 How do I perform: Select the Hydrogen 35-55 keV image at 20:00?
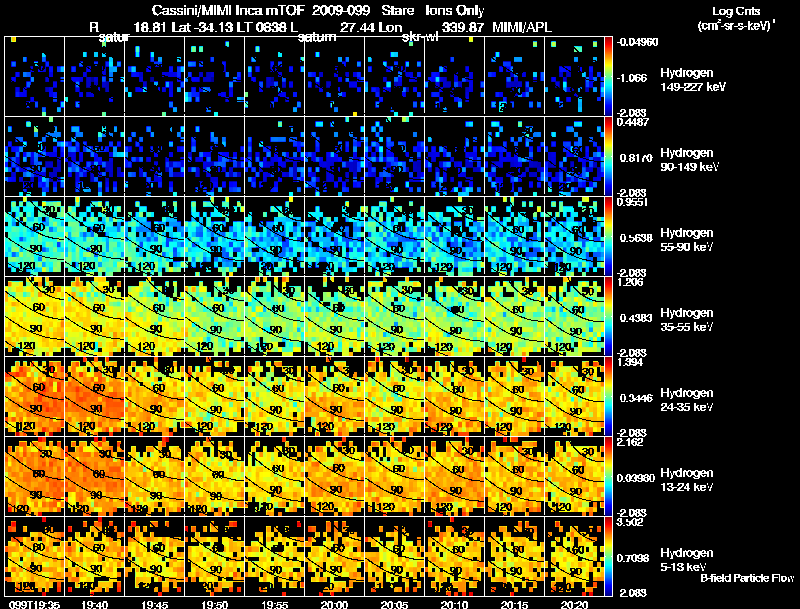pyautogui.click(x=335, y=316)
